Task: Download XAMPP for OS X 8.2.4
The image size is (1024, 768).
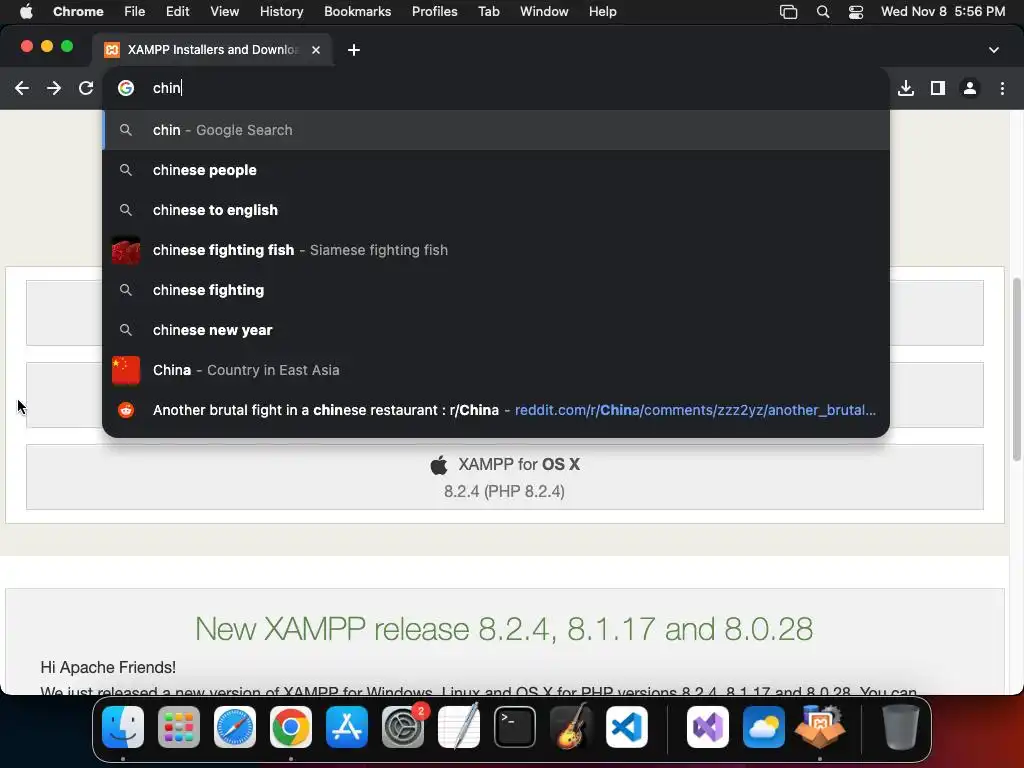Action: [x=504, y=477]
